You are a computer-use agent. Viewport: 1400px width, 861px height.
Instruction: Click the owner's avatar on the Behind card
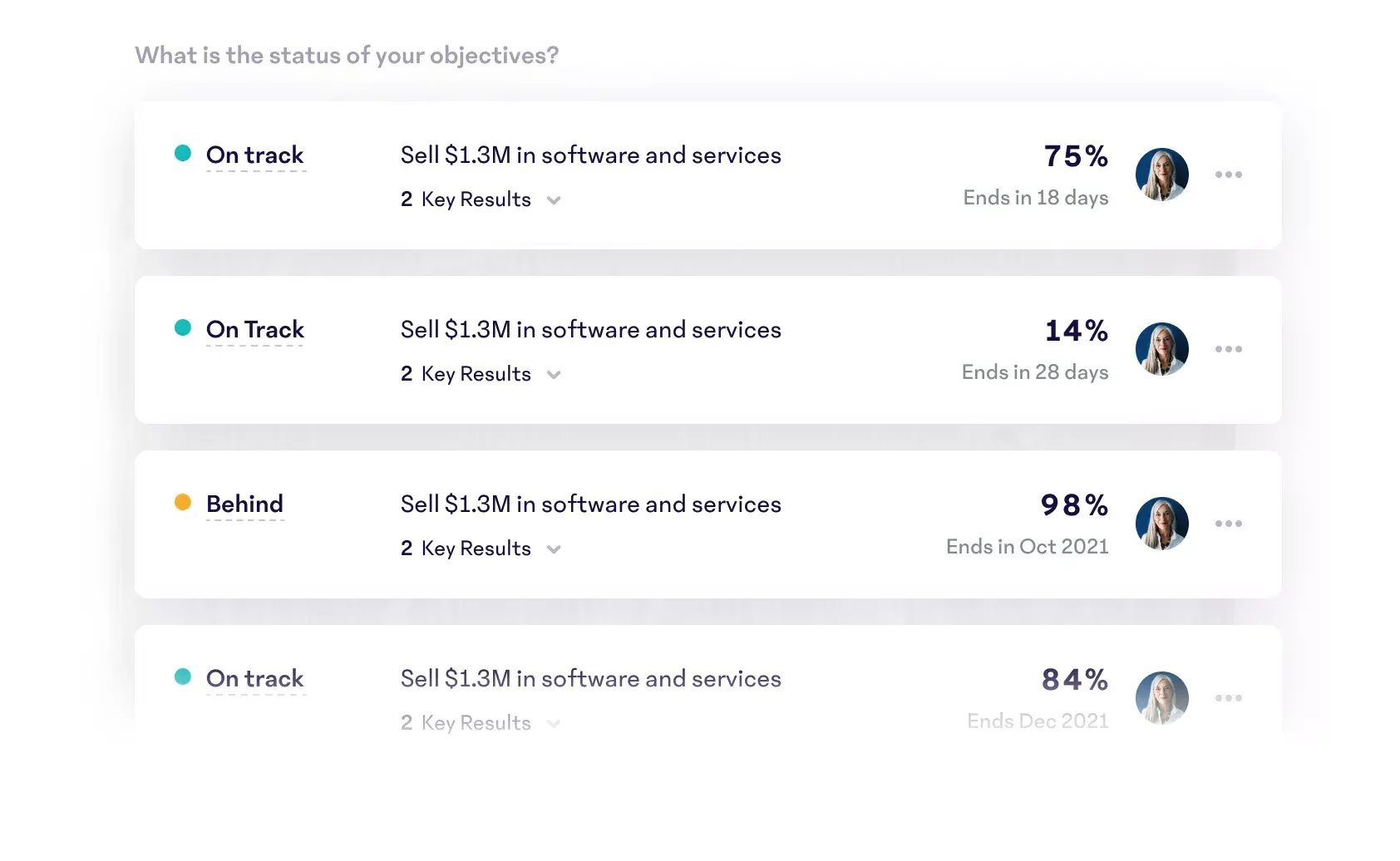click(x=1161, y=524)
